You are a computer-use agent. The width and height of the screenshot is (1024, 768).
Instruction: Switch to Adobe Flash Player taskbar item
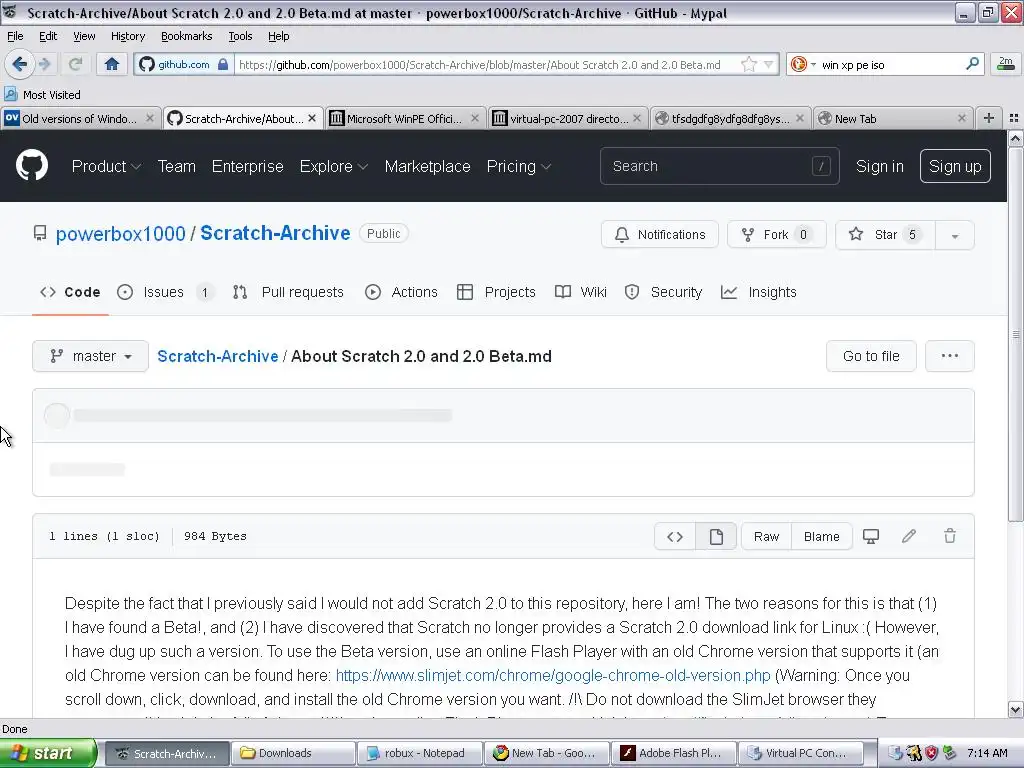(x=675, y=753)
